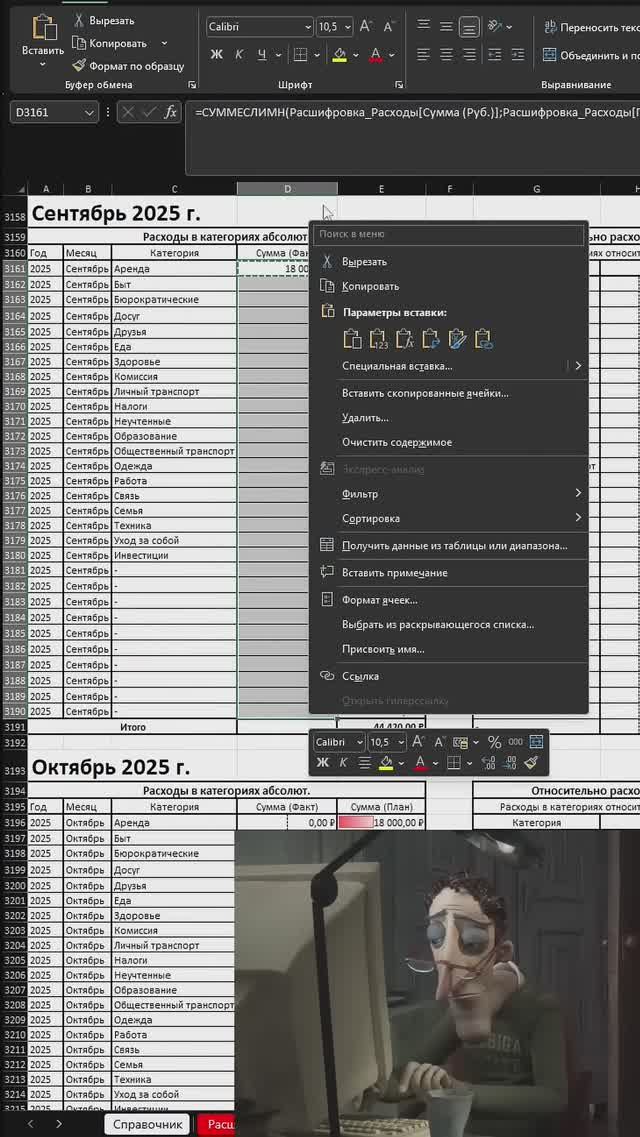640x1137 pixels.
Task: Click Присвоить имя
Action: (449, 649)
